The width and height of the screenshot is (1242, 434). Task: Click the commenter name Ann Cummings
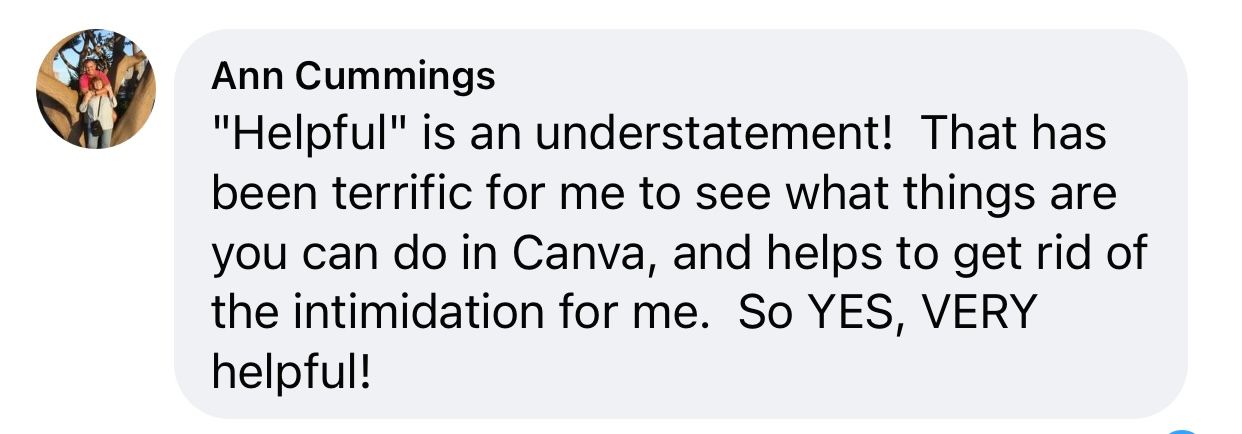354,77
